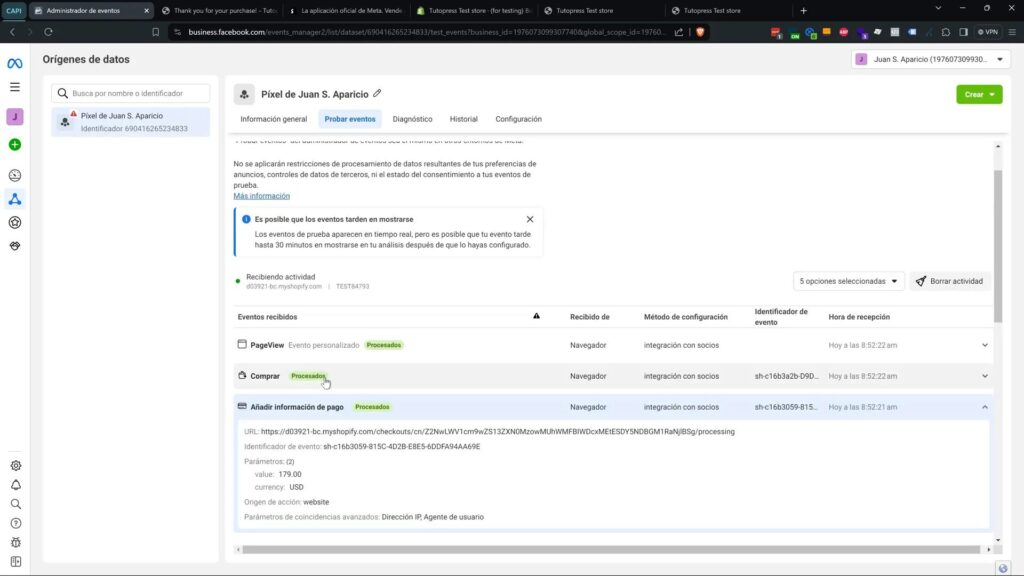Open the 5 opciones seleccionadas dropdown
The image size is (1024, 576).
848,281
